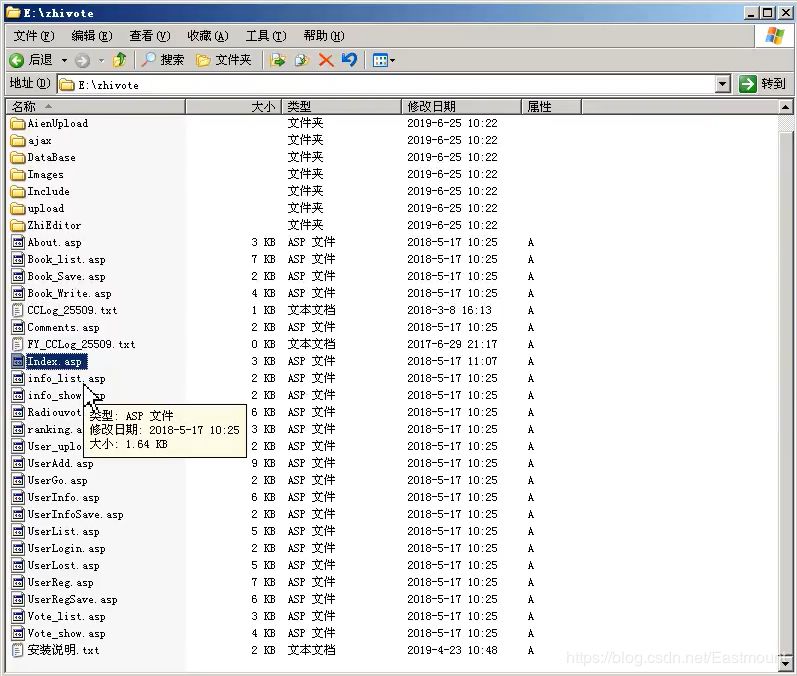Image resolution: width=797 pixels, height=676 pixels.
Task: Click the red X Delete icon
Action: pyautogui.click(x=325, y=60)
